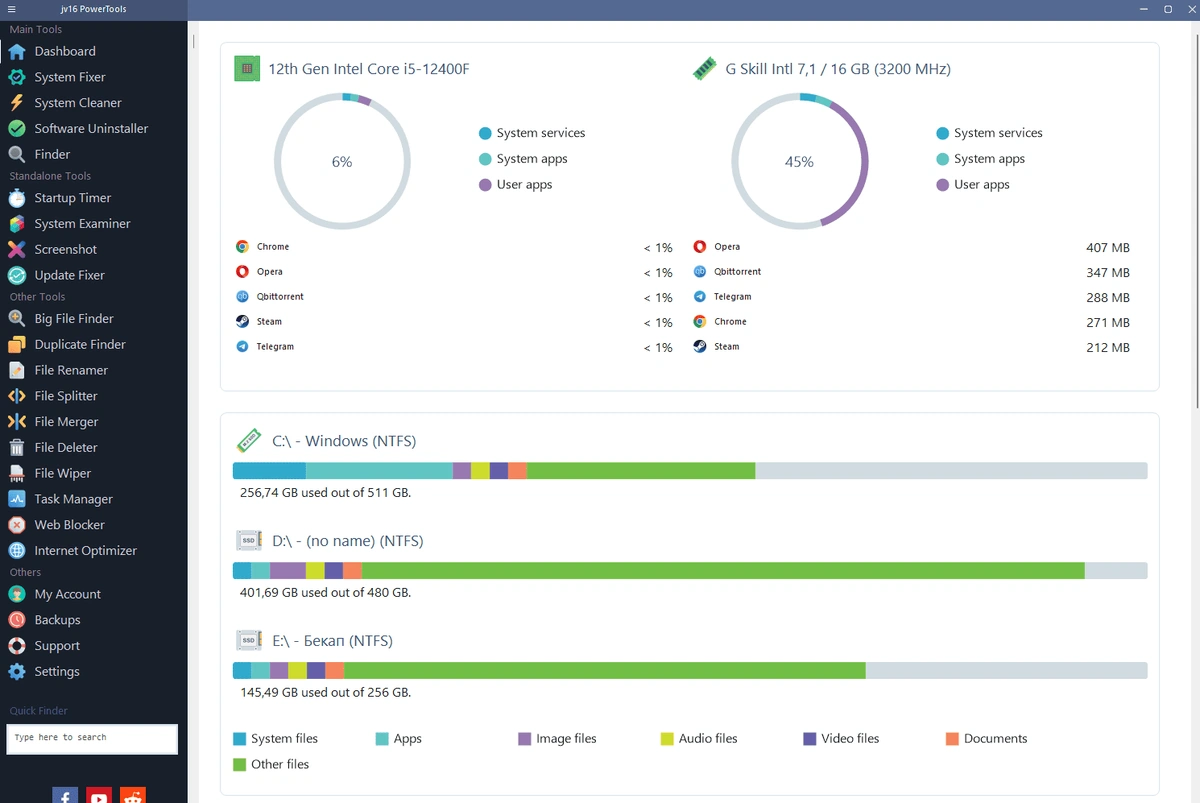Click the E:\ Бекап SSD icon
The image size is (1200, 803).
coord(248,640)
